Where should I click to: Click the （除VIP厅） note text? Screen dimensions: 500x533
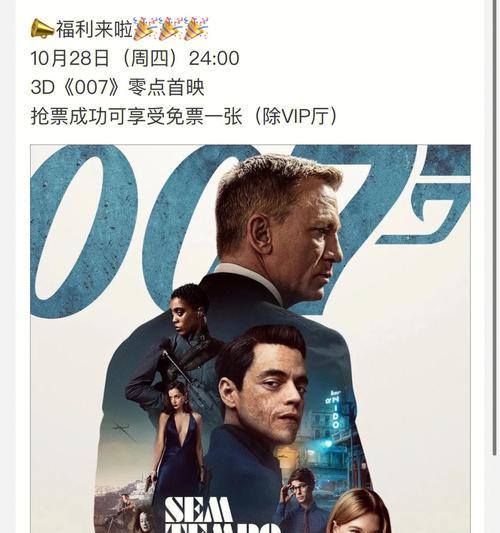pos(292,116)
